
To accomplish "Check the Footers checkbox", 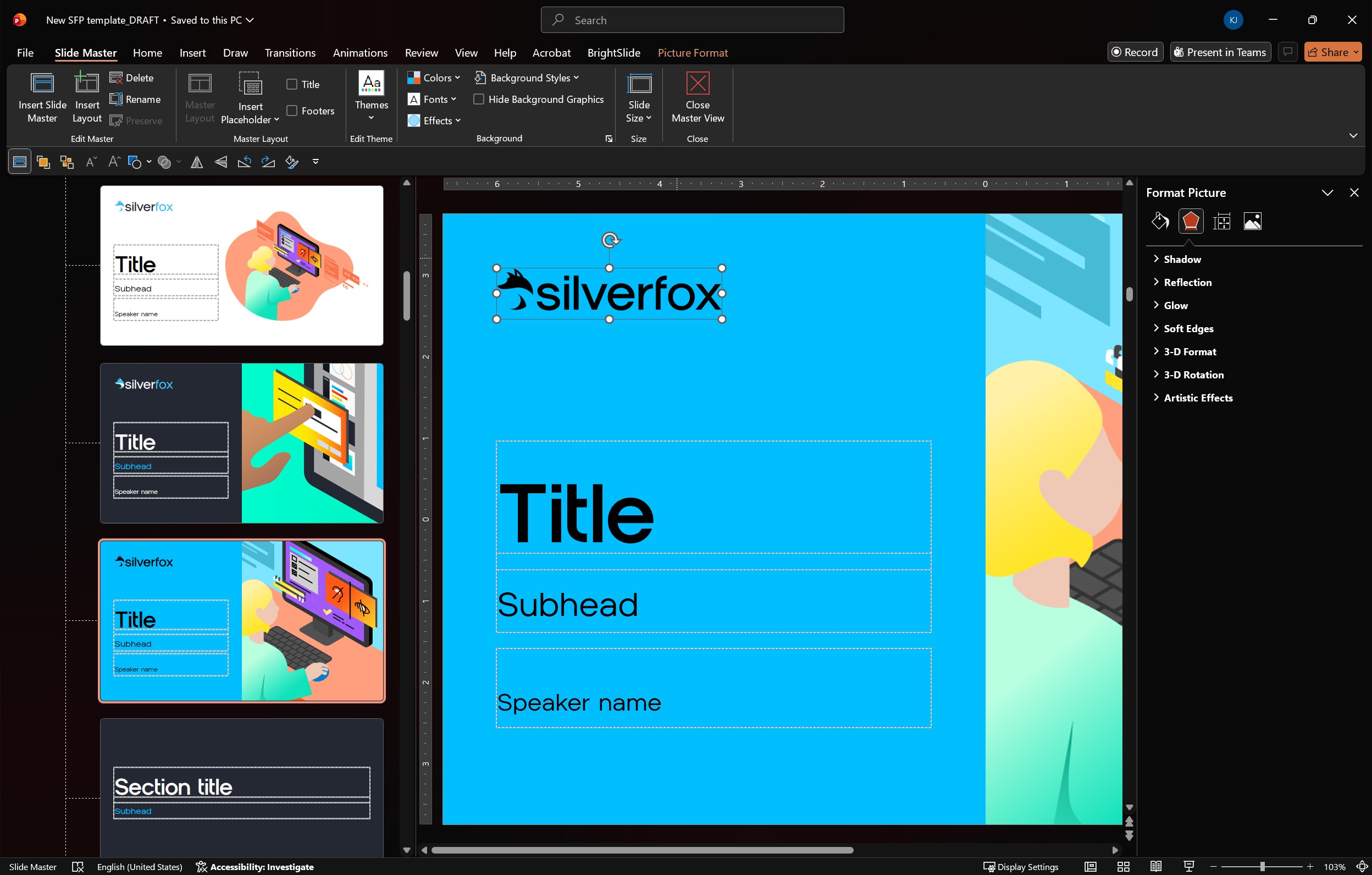I will [x=292, y=111].
